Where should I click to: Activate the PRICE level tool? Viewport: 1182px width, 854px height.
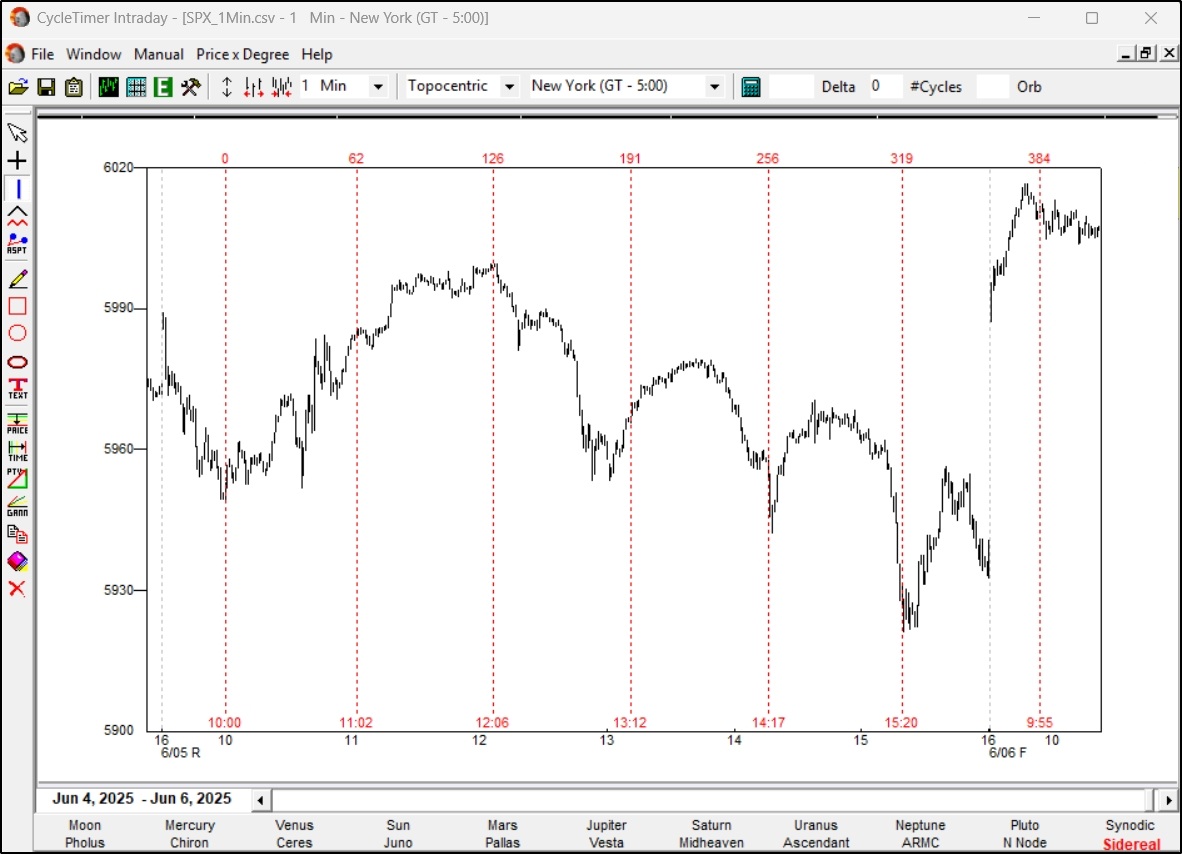point(16,423)
